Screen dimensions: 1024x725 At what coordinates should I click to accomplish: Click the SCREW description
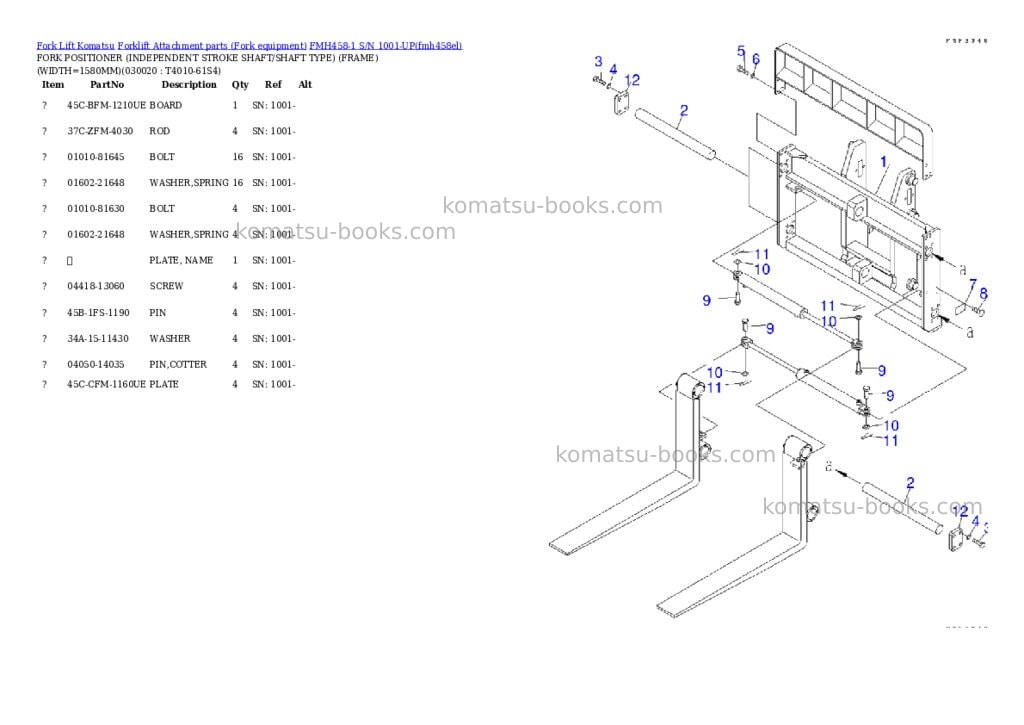coord(167,286)
